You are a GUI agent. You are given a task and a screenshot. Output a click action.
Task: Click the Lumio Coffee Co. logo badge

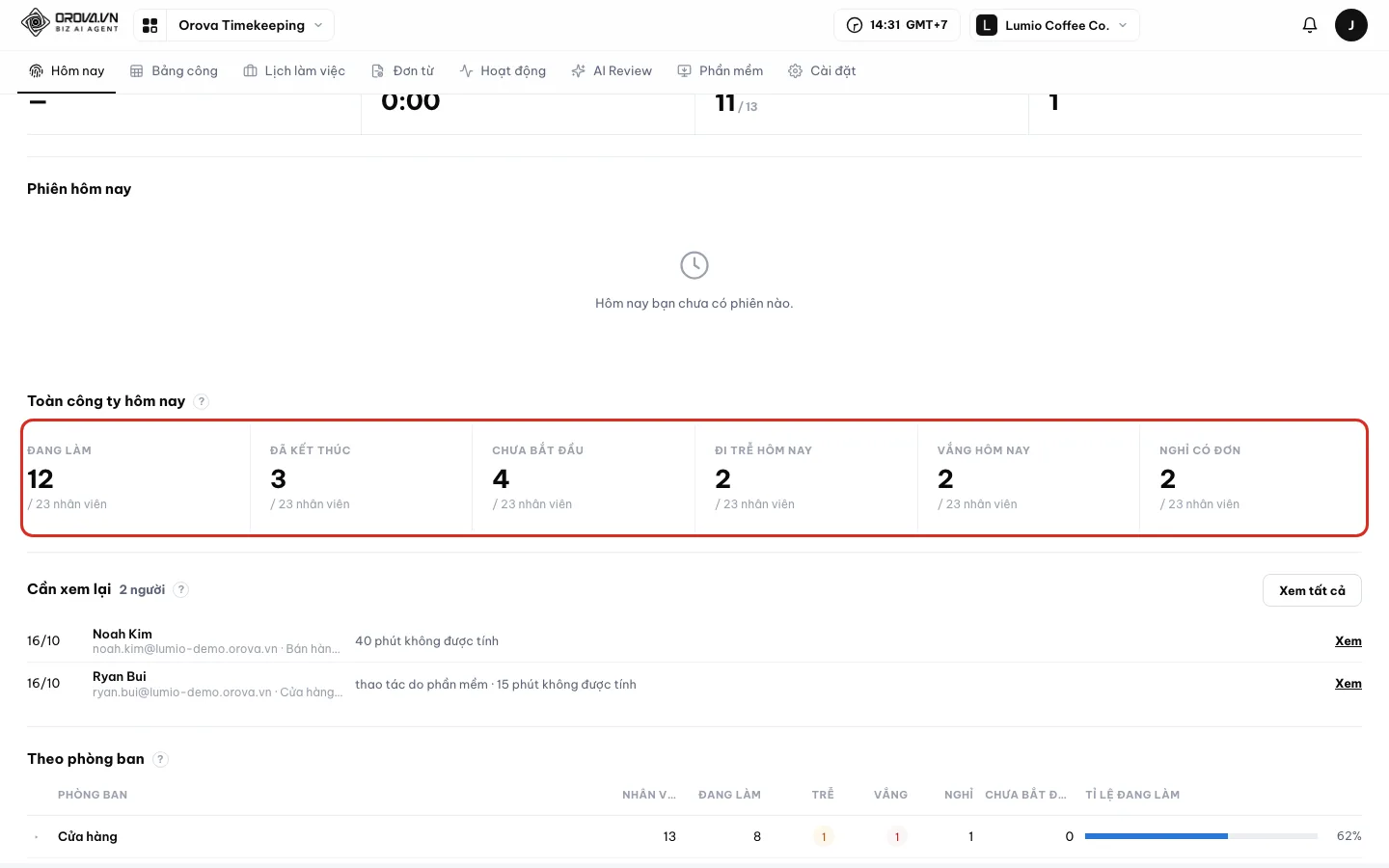[986, 25]
